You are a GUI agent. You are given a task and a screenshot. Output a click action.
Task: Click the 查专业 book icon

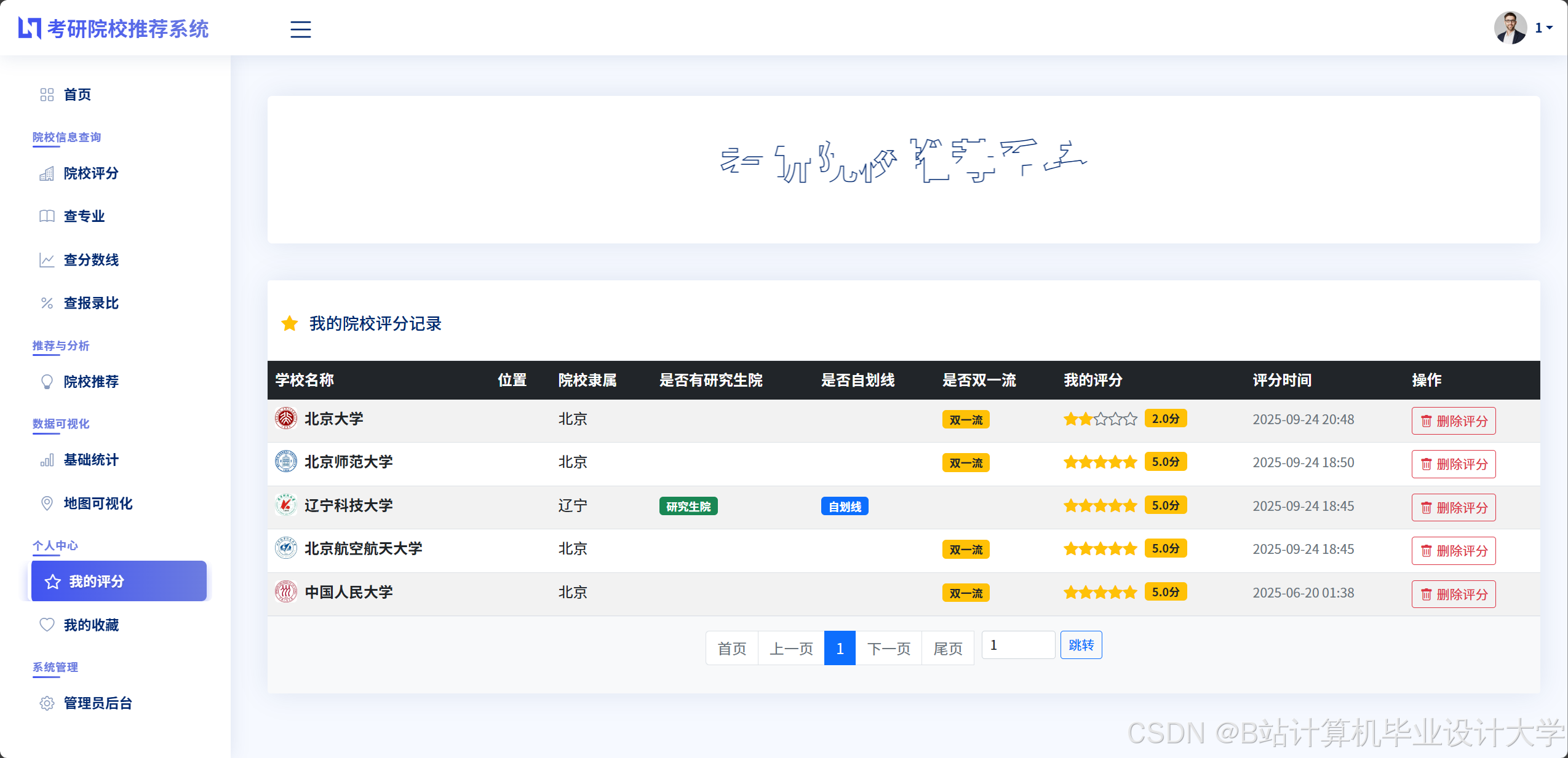47,216
